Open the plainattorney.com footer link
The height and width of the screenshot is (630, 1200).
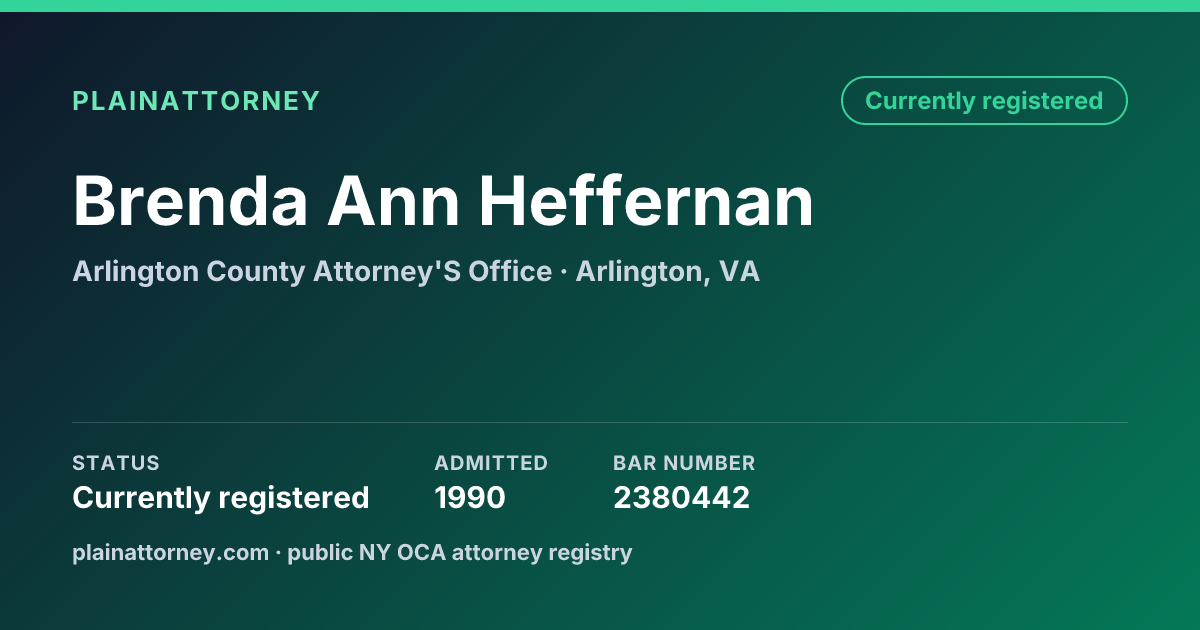point(170,552)
